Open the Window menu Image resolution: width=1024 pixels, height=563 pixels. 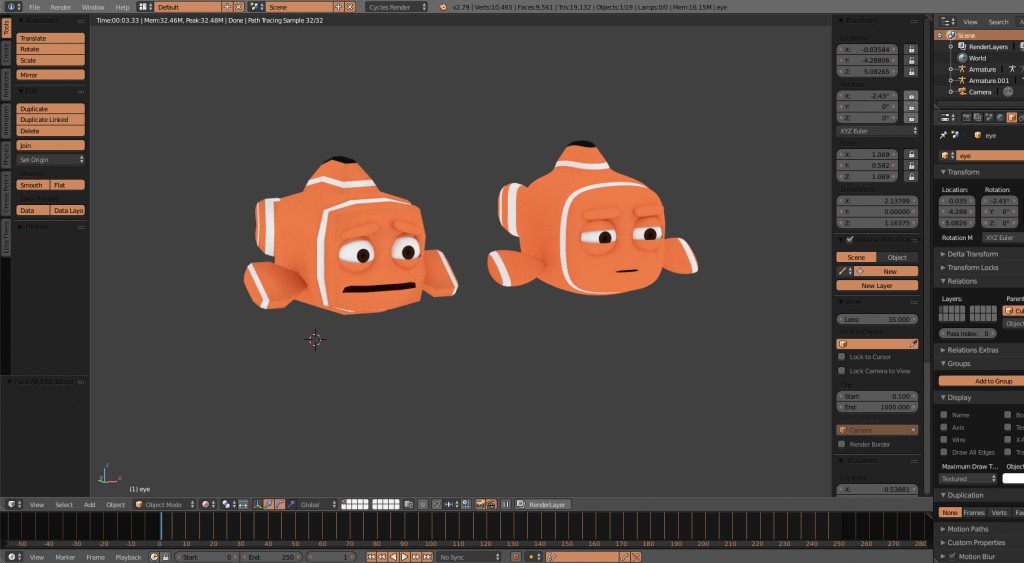point(93,7)
